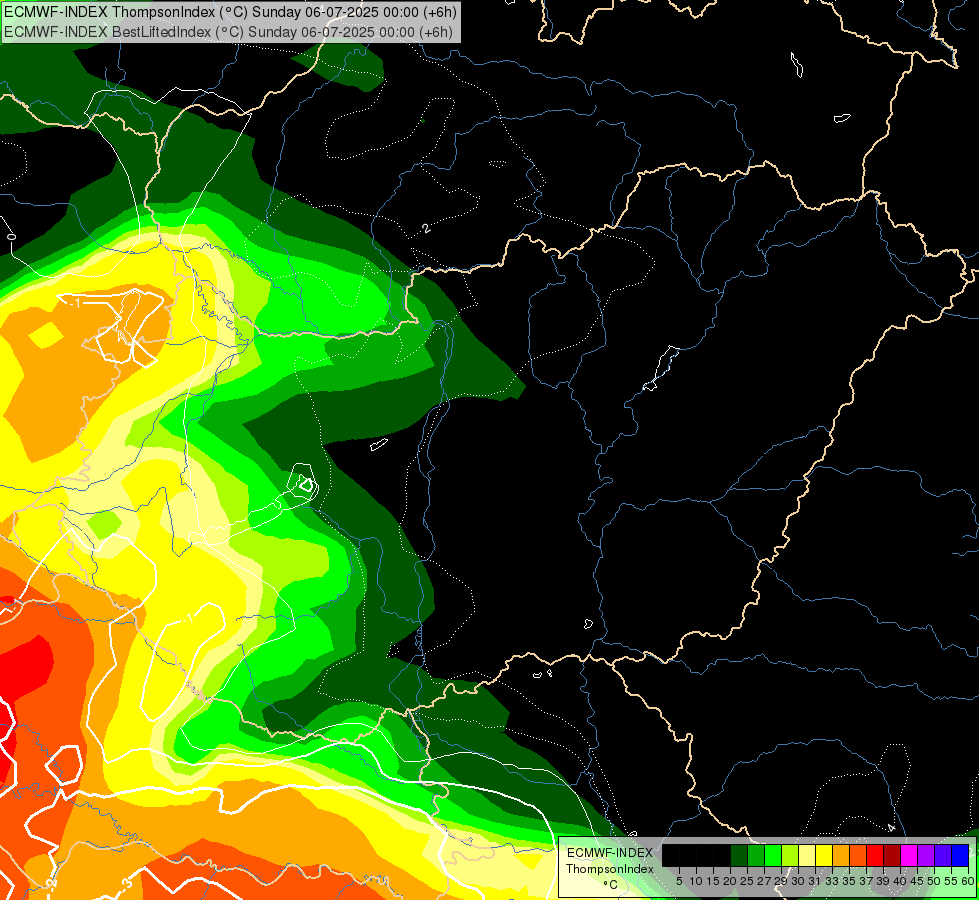Select the dark red legend swatch

point(892,855)
